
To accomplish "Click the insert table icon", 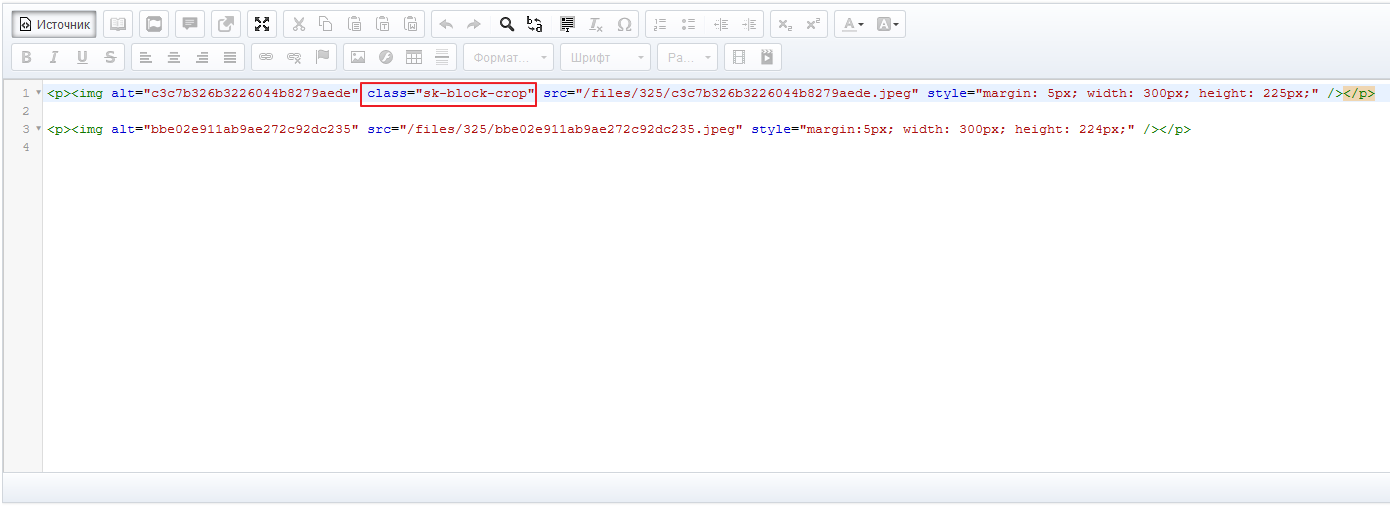I will point(413,57).
